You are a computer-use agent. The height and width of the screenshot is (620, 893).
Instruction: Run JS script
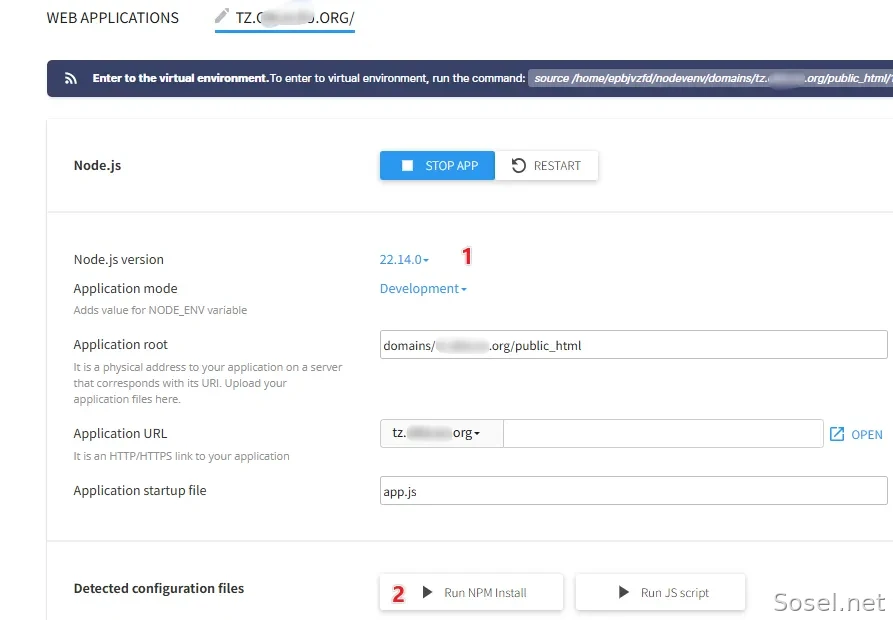tap(661, 593)
